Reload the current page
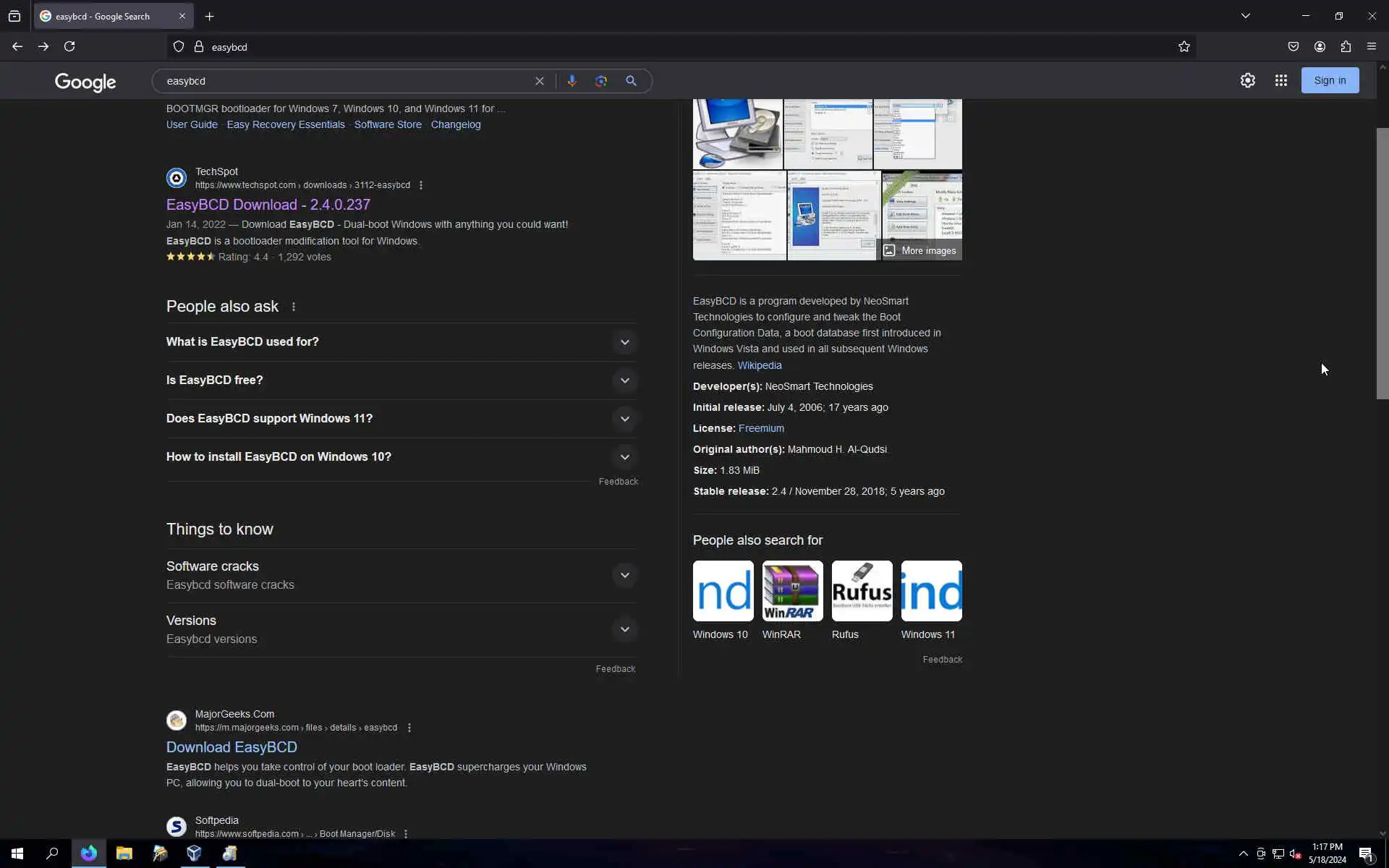Viewport: 1389px width, 868px height. (69, 47)
